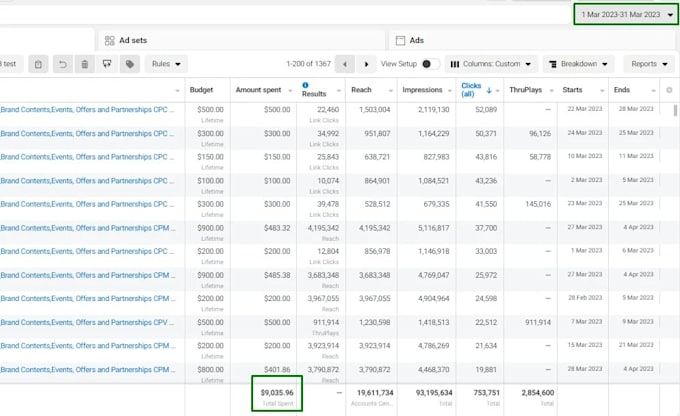Click the 864,901 reach cell
This screenshot has width=680, height=416.
coord(377,181)
